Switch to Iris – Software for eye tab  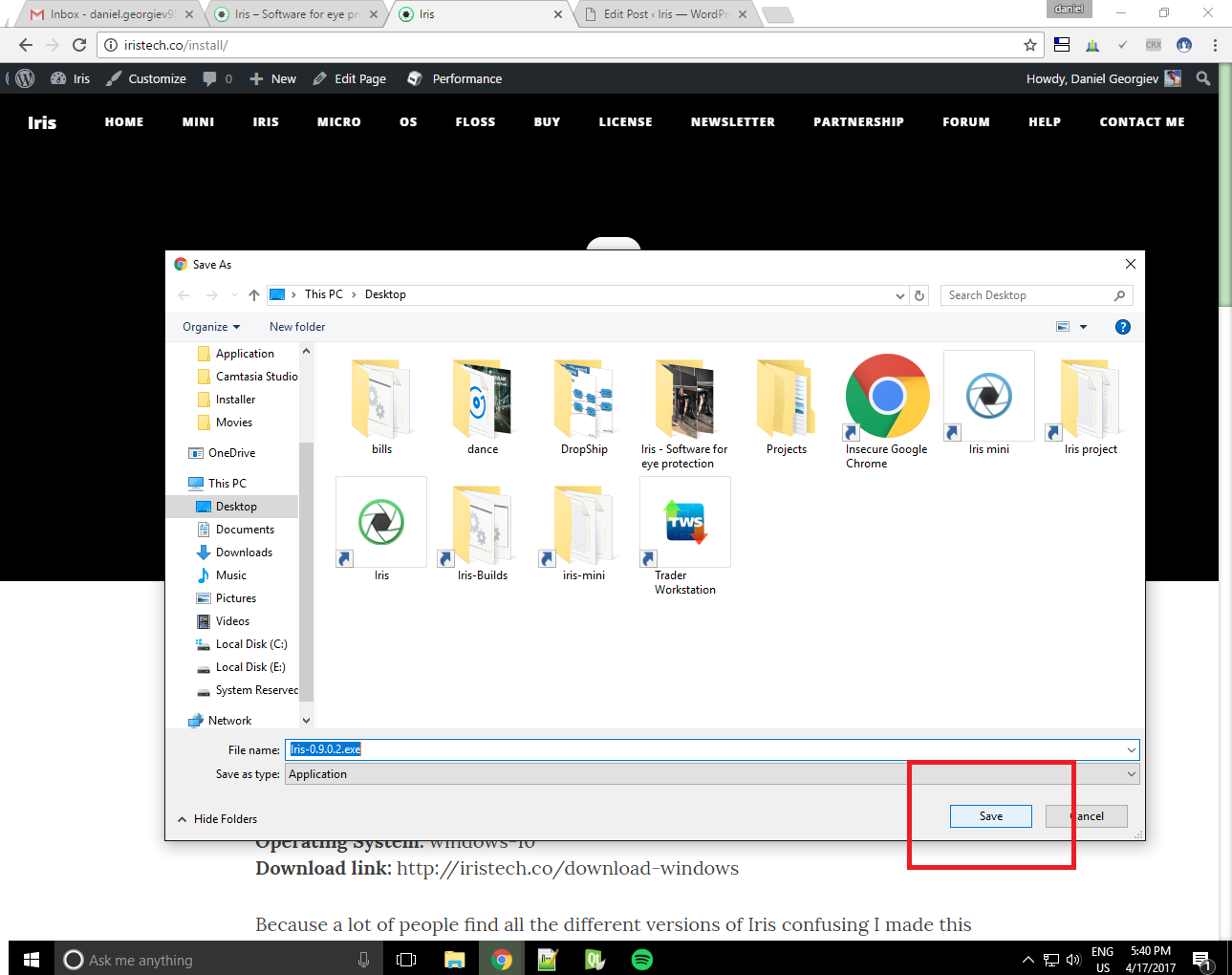point(296,14)
